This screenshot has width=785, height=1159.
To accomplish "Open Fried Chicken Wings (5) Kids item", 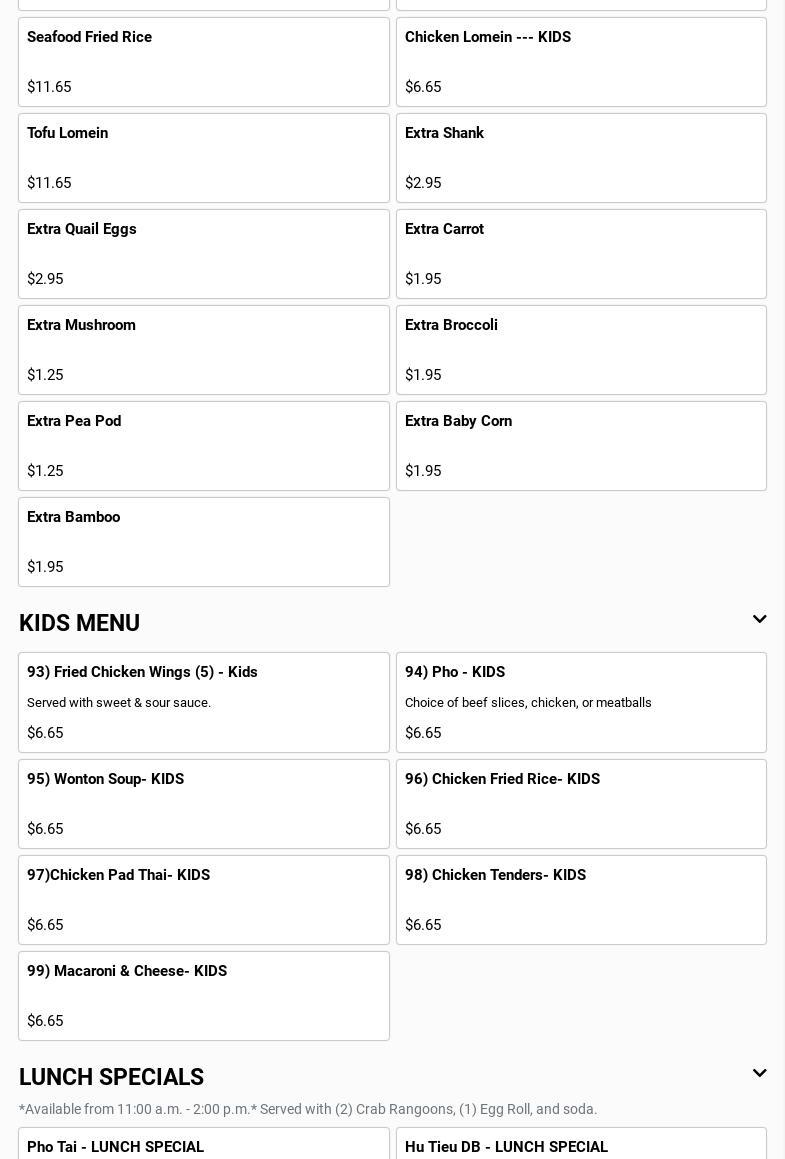I will pyautogui.click(x=204, y=702).
